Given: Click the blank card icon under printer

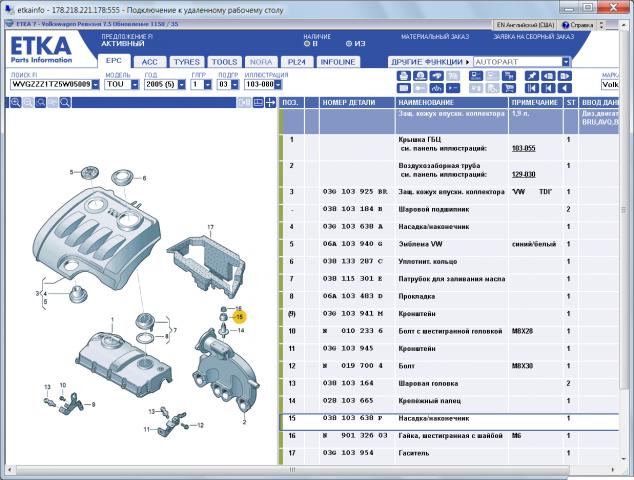Looking at the screenshot, I should 404,88.
